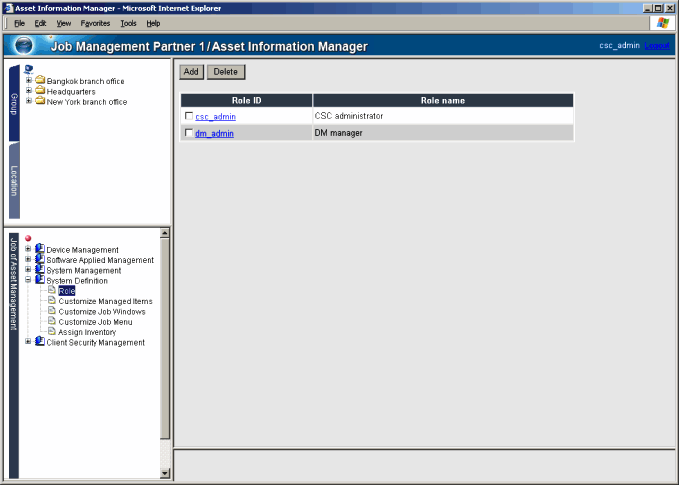Viewport: 679px width, 485px height.
Task: Select Customize Job Menu tree item
Action: click(x=95, y=322)
